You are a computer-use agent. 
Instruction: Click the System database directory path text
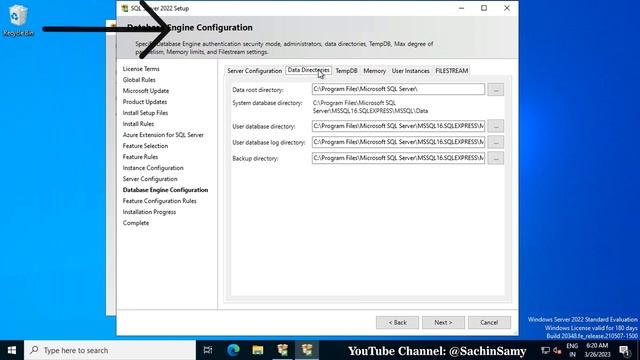(x=370, y=107)
